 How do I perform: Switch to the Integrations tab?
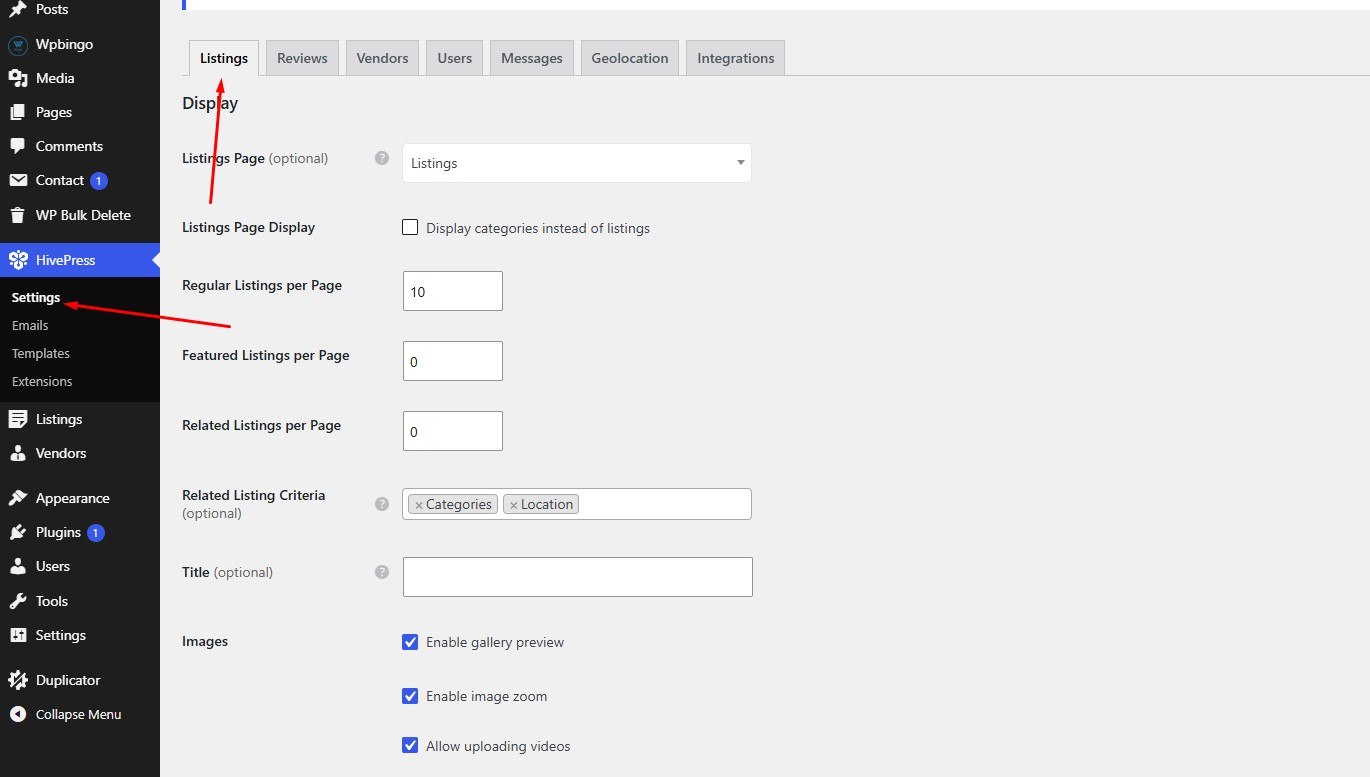pyautogui.click(x=736, y=58)
